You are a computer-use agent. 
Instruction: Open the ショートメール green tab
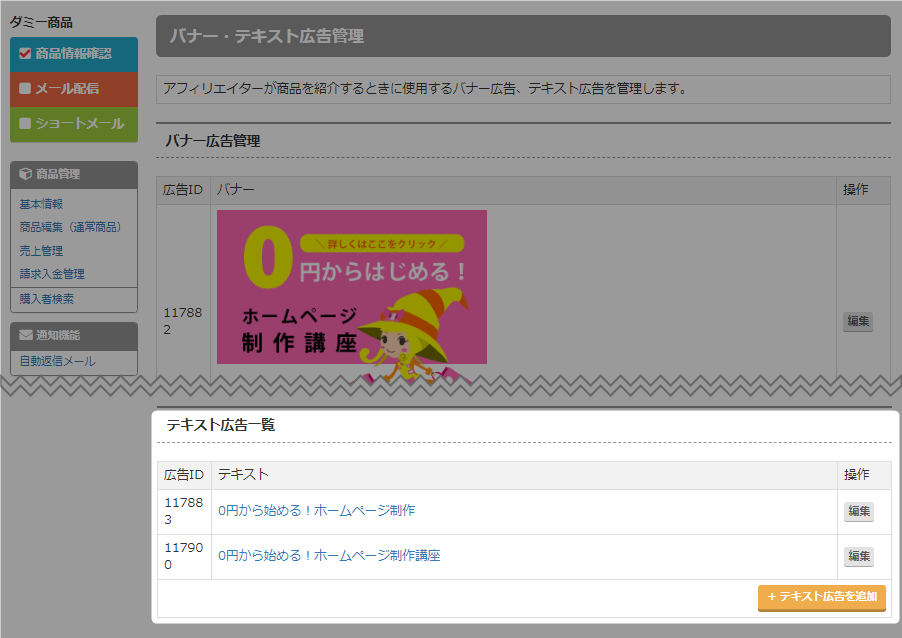pyautogui.click(x=74, y=124)
